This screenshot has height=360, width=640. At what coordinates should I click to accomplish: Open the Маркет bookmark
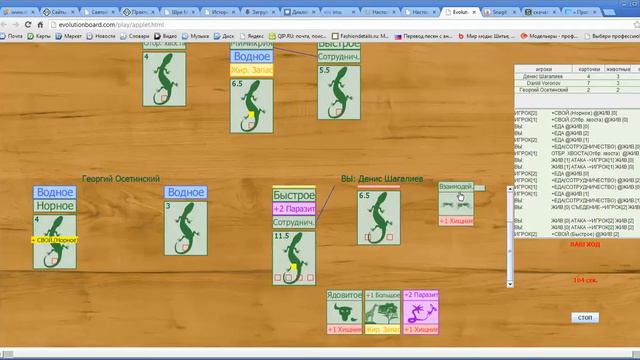click(x=69, y=36)
